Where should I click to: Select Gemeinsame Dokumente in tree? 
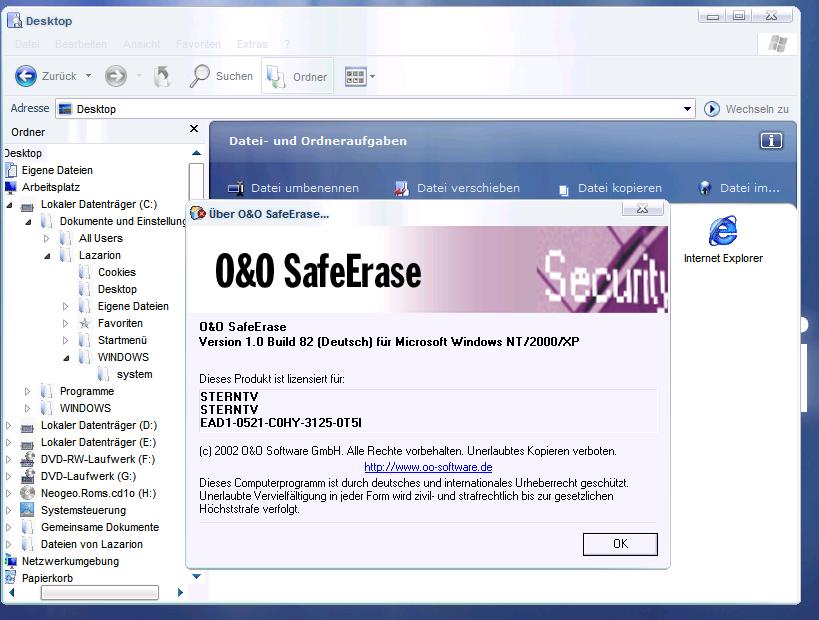(100, 527)
